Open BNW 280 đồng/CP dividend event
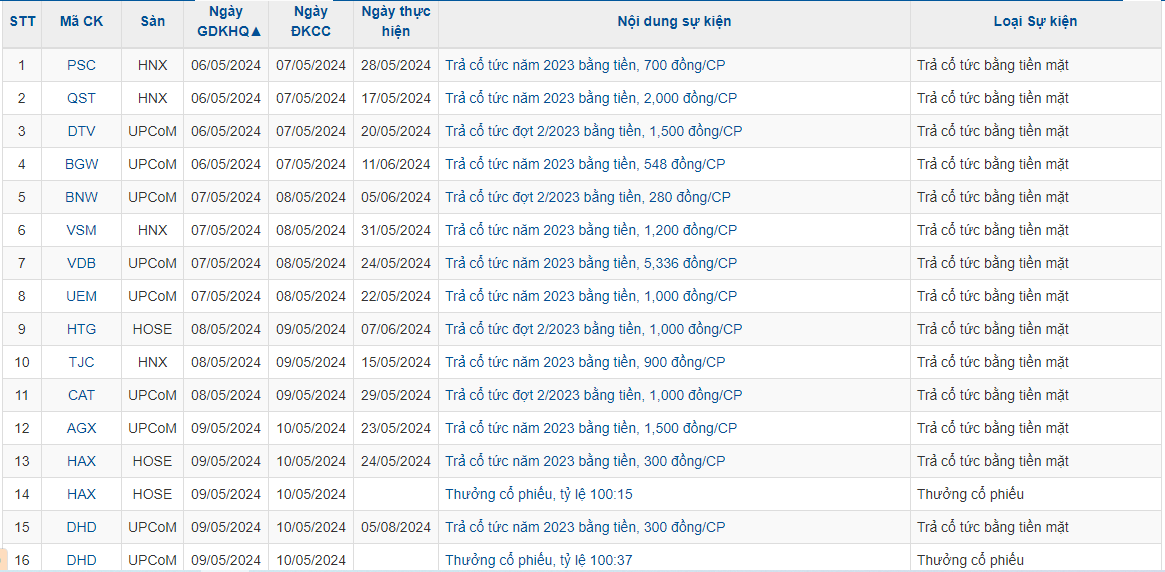The height and width of the screenshot is (572, 1165). pyautogui.click(x=588, y=198)
